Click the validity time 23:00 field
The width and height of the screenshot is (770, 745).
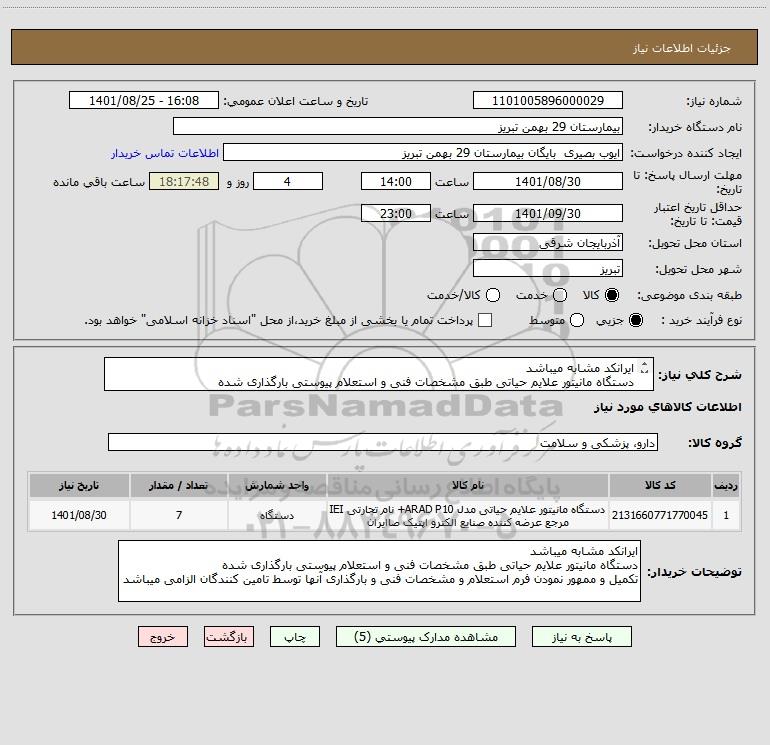point(396,213)
